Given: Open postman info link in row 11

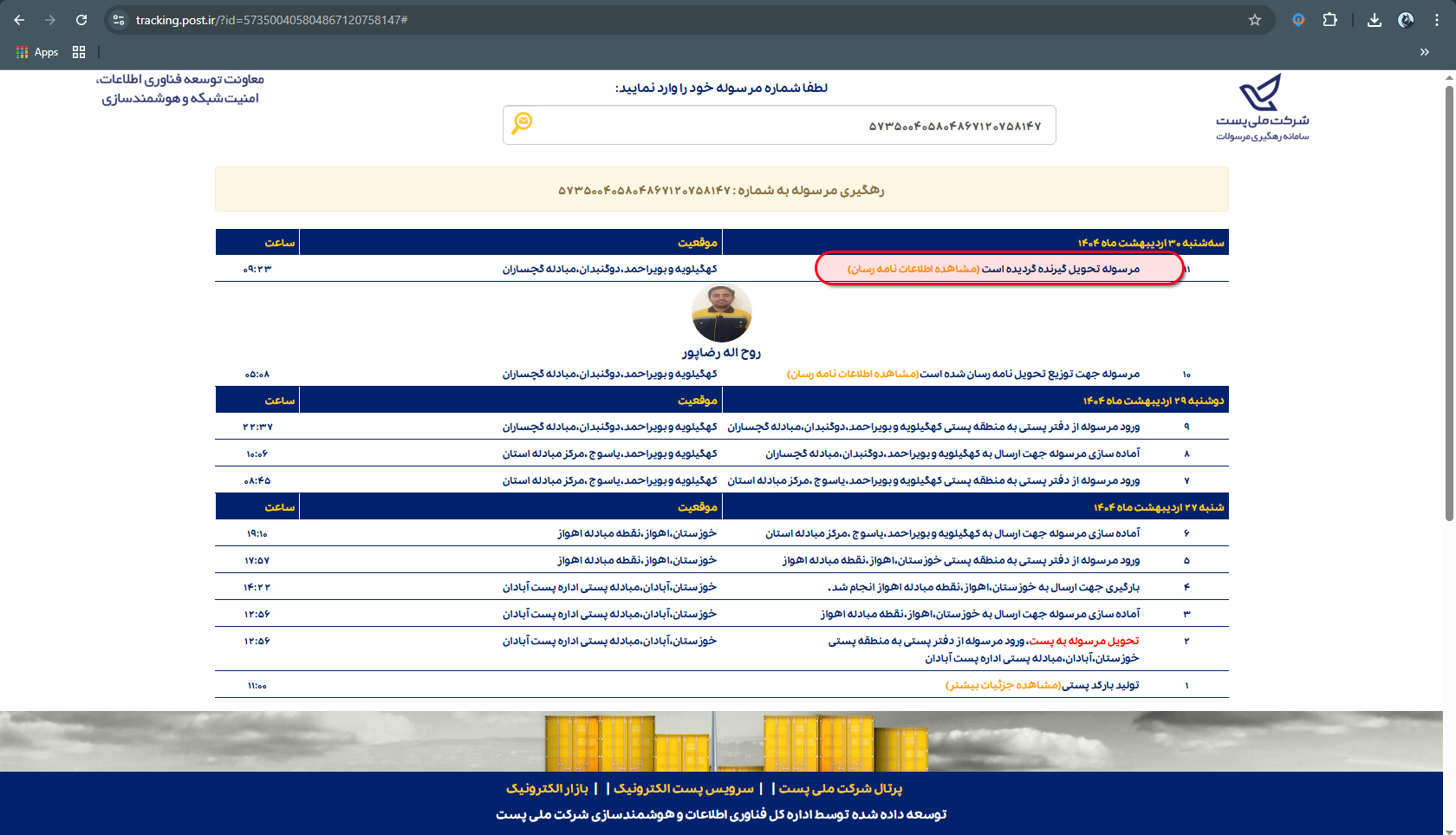Looking at the screenshot, I should point(913,269).
